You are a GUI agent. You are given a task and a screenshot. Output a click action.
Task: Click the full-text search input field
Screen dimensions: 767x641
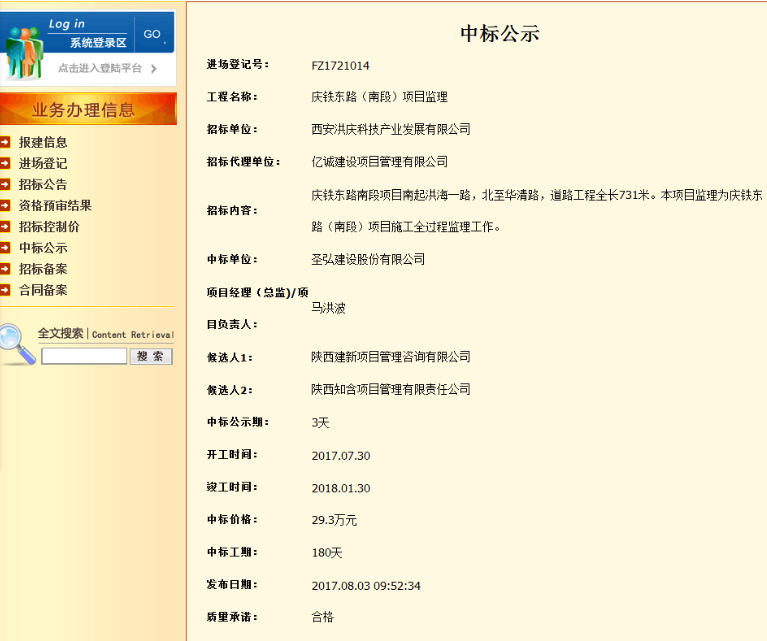click(x=84, y=356)
